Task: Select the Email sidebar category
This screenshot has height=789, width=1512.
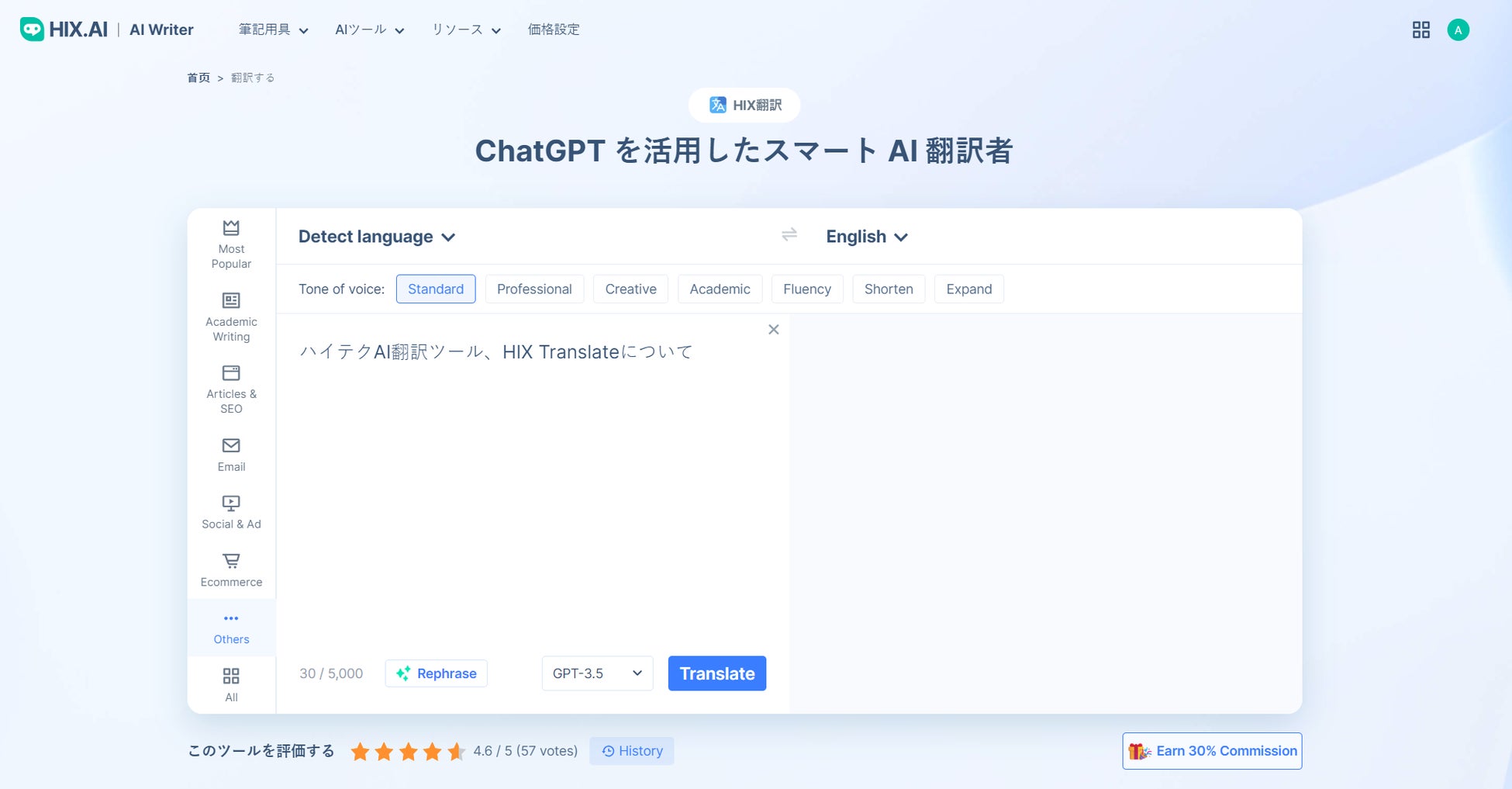Action: pyautogui.click(x=231, y=455)
